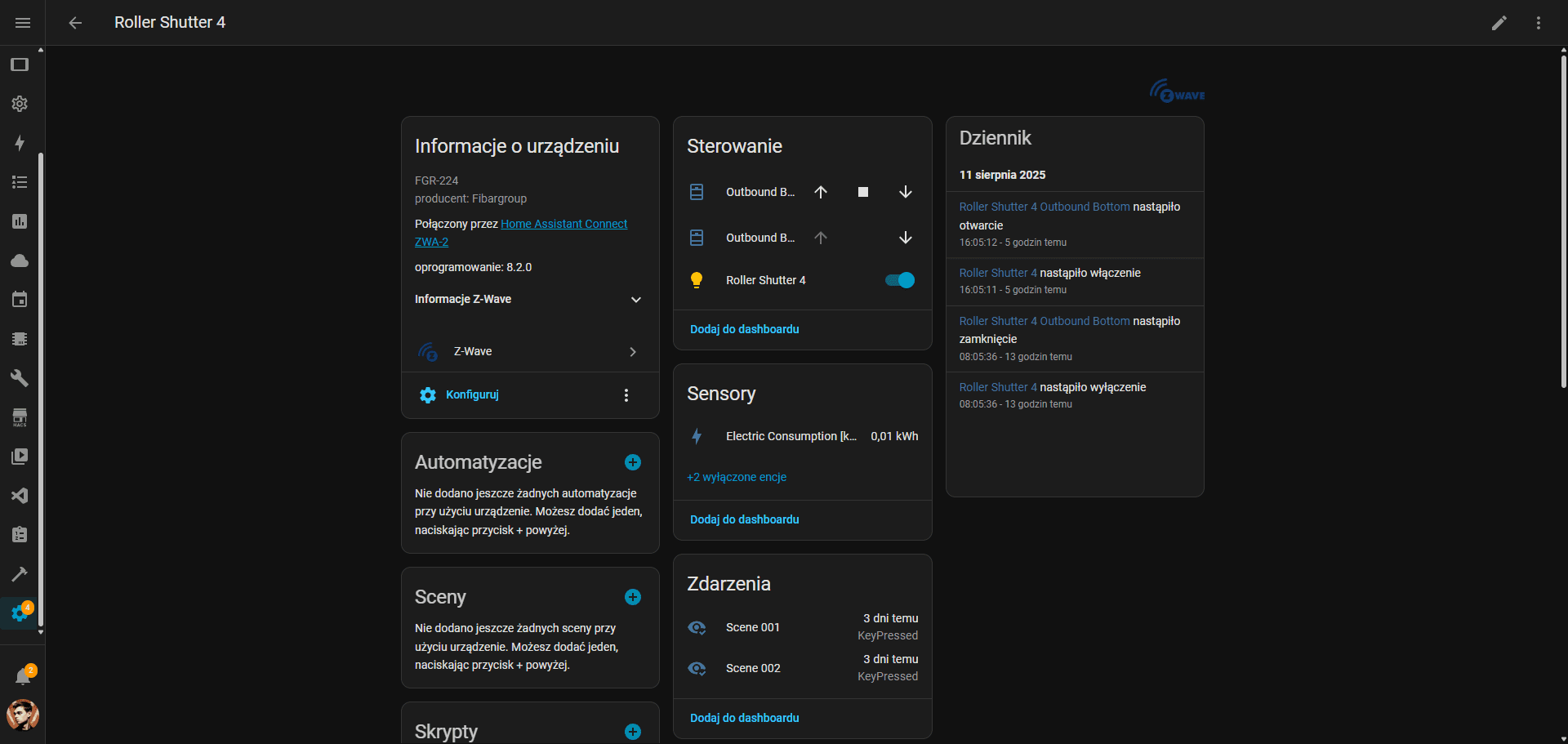
Task: Open the Z-Wave integration row
Action: click(x=529, y=351)
